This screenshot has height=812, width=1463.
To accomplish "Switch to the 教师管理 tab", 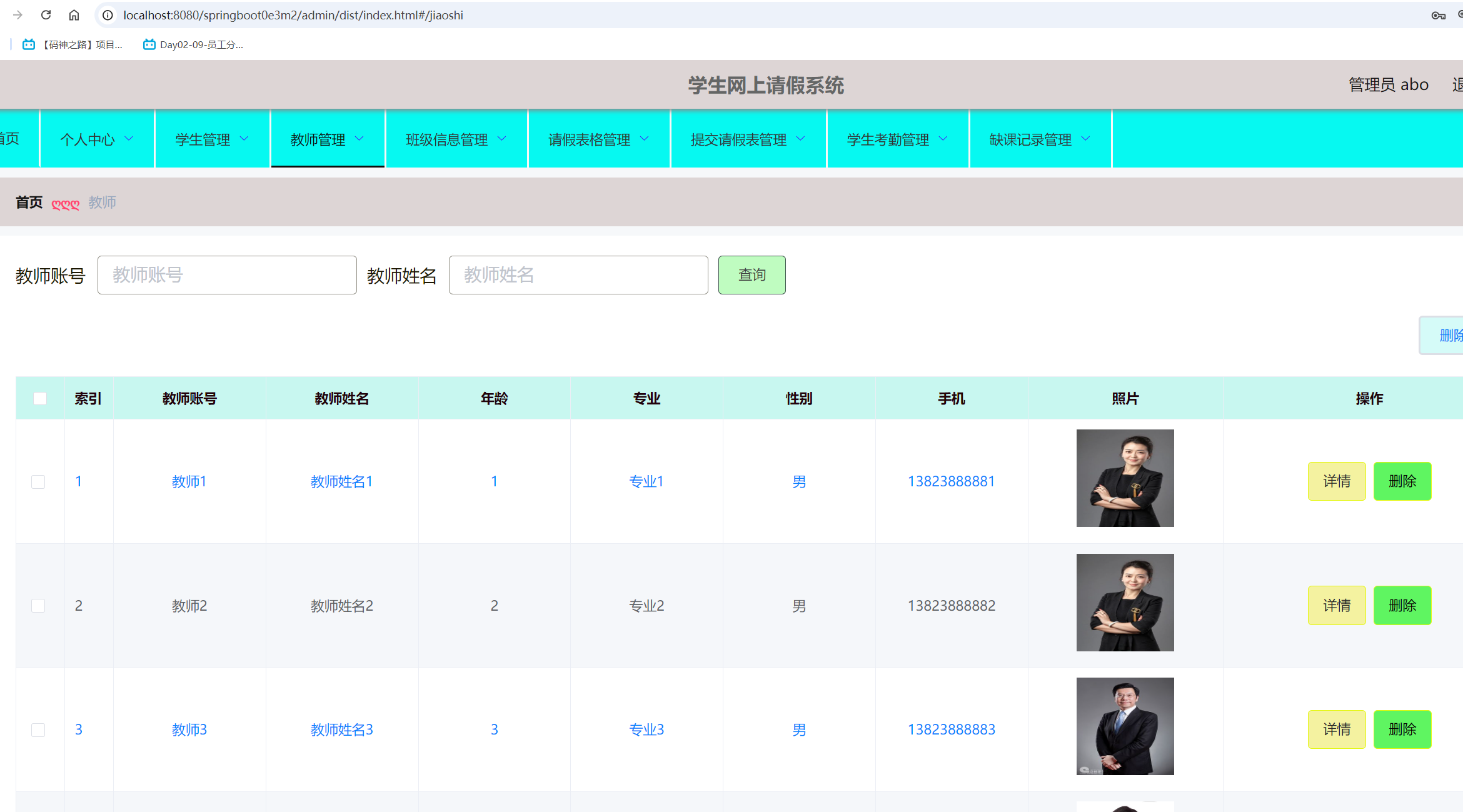I will (x=326, y=139).
